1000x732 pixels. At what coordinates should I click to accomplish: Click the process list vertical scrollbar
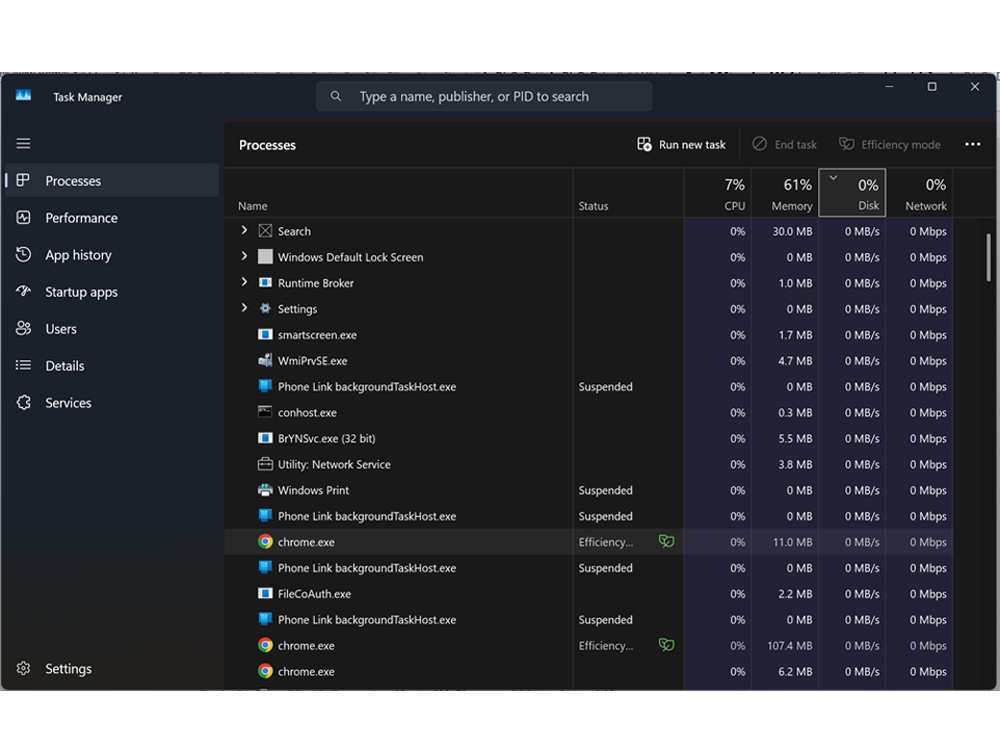click(x=988, y=262)
